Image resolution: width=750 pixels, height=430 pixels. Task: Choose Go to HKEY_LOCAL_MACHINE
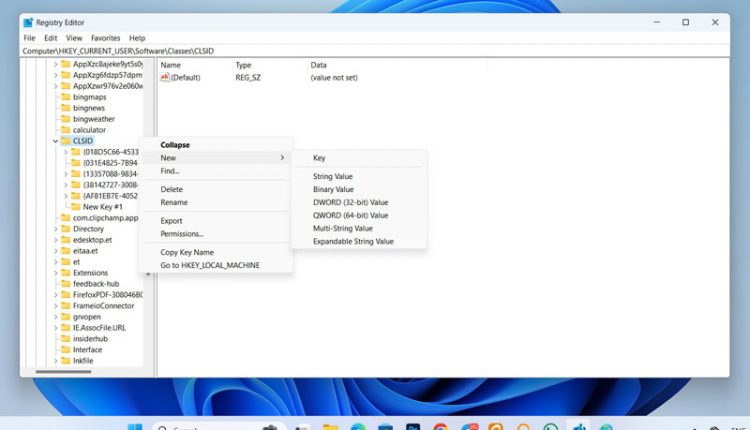click(x=216, y=265)
